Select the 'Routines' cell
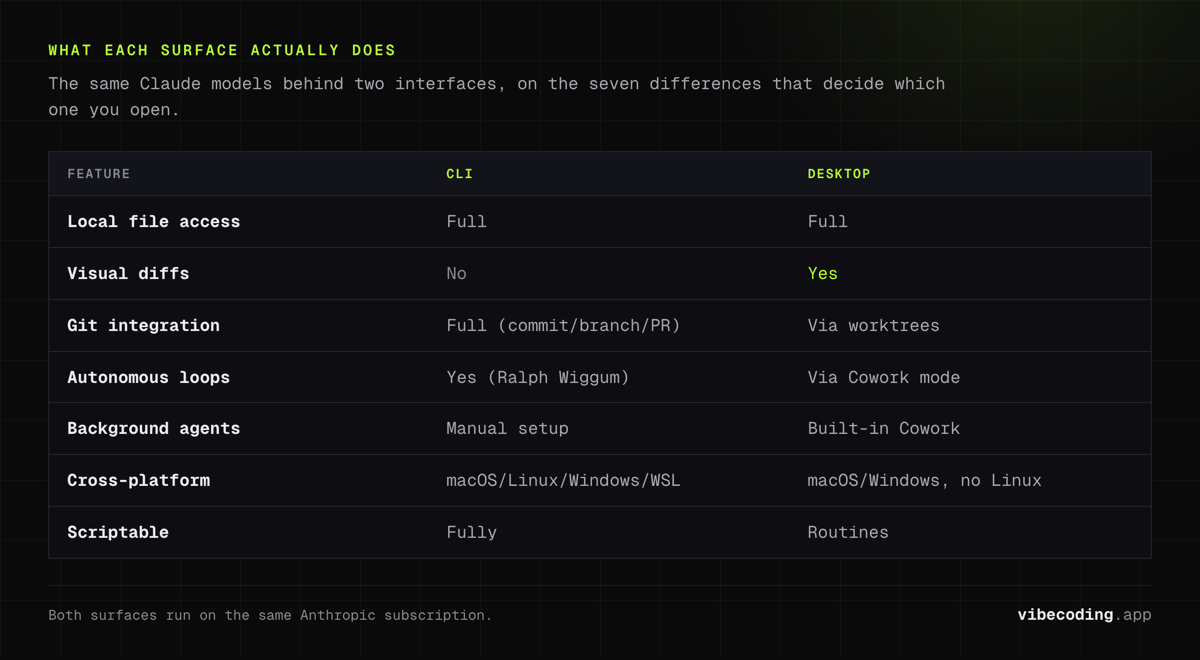Viewport: 1200px width, 660px height. [x=848, y=533]
